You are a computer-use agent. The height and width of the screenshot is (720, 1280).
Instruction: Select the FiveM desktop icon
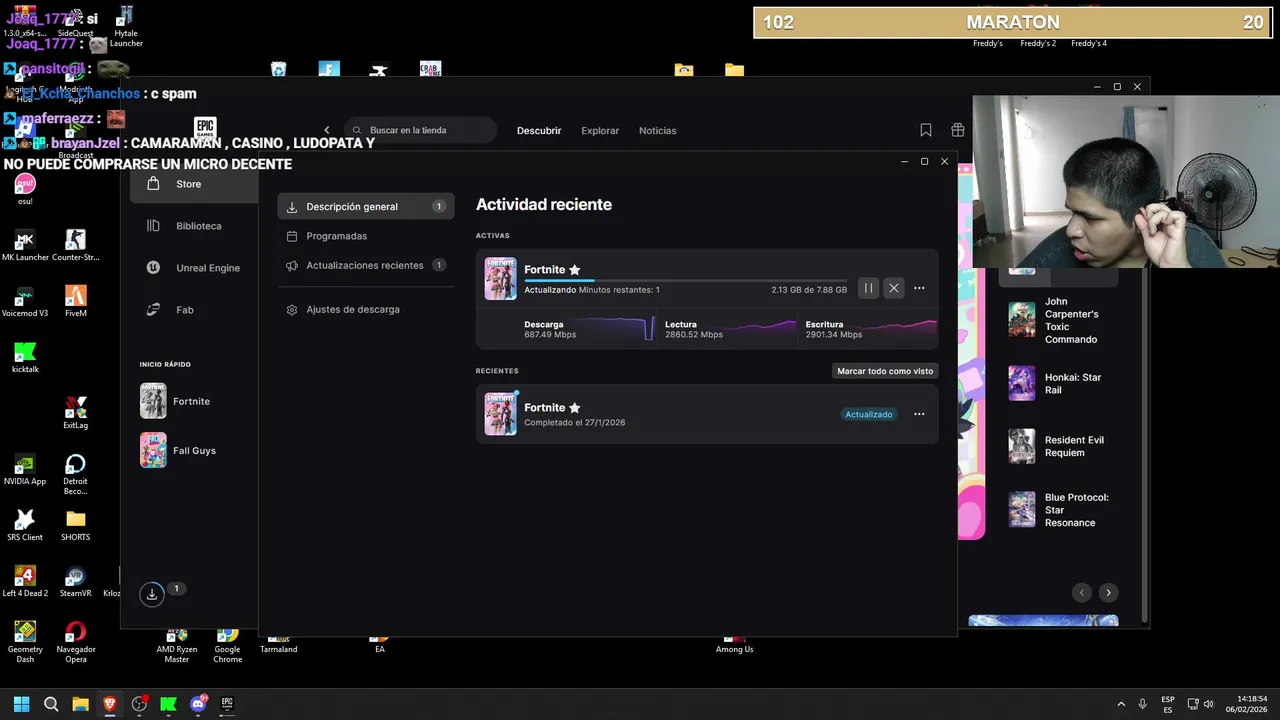pos(75,301)
